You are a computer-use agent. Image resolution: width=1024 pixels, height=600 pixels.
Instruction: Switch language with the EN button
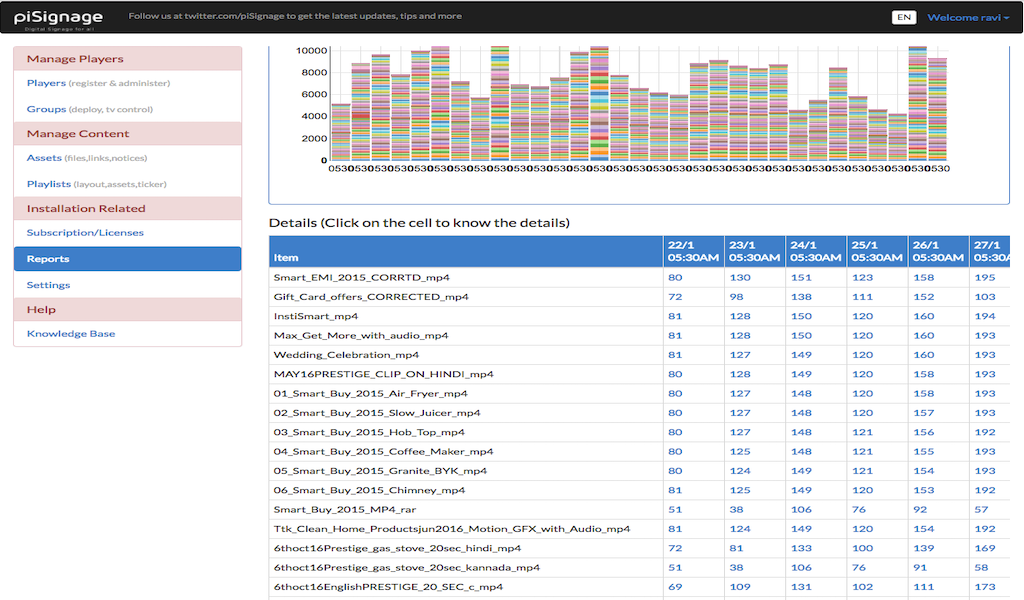[904, 18]
